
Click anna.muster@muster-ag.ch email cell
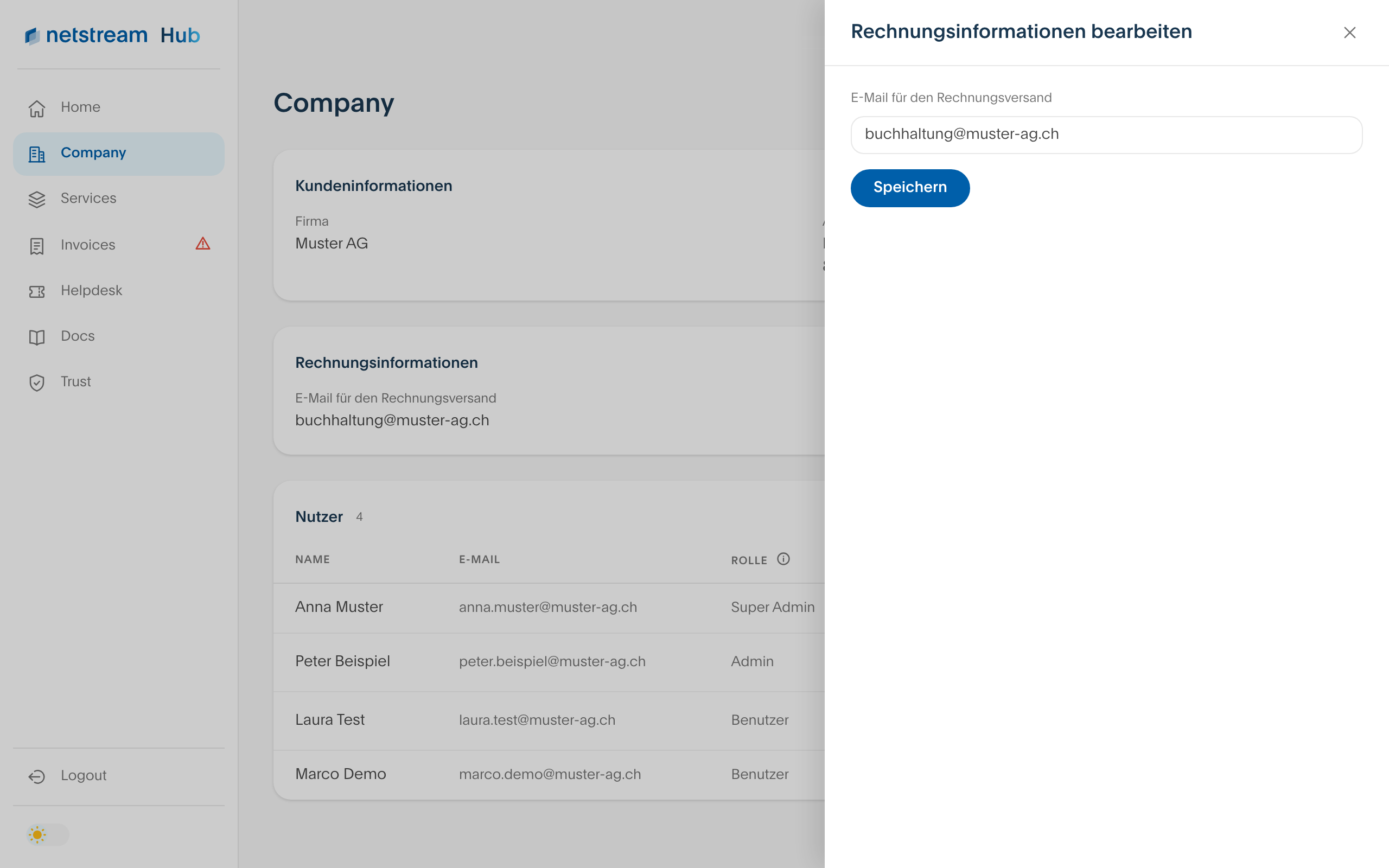[548, 608]
